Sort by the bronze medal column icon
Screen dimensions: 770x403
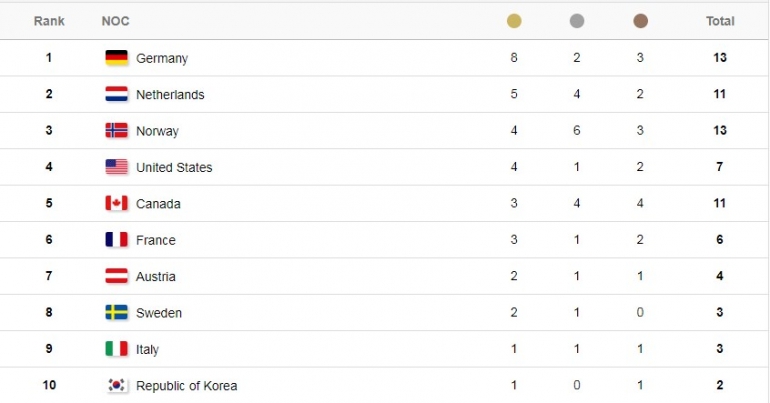click(640, 21)
